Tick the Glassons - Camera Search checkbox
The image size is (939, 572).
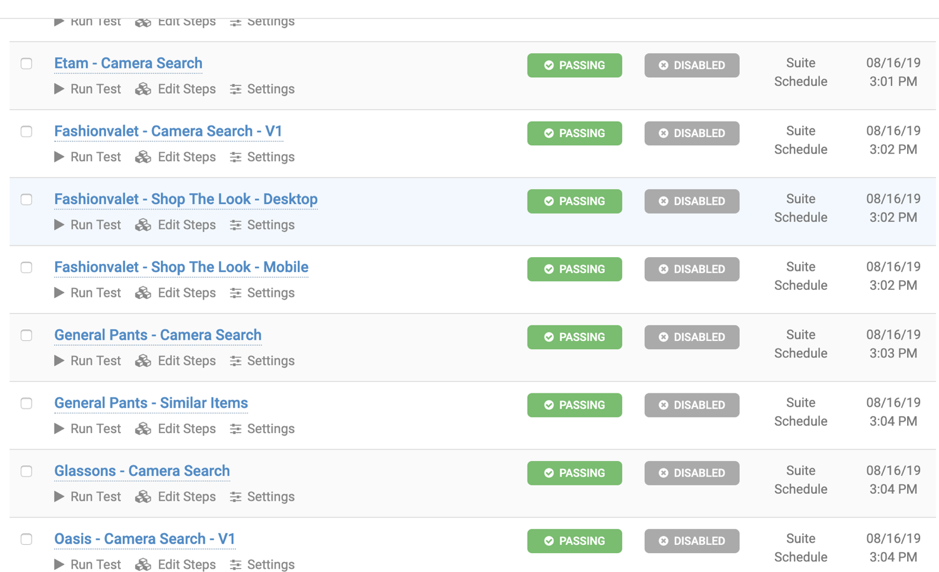(27, 471)
